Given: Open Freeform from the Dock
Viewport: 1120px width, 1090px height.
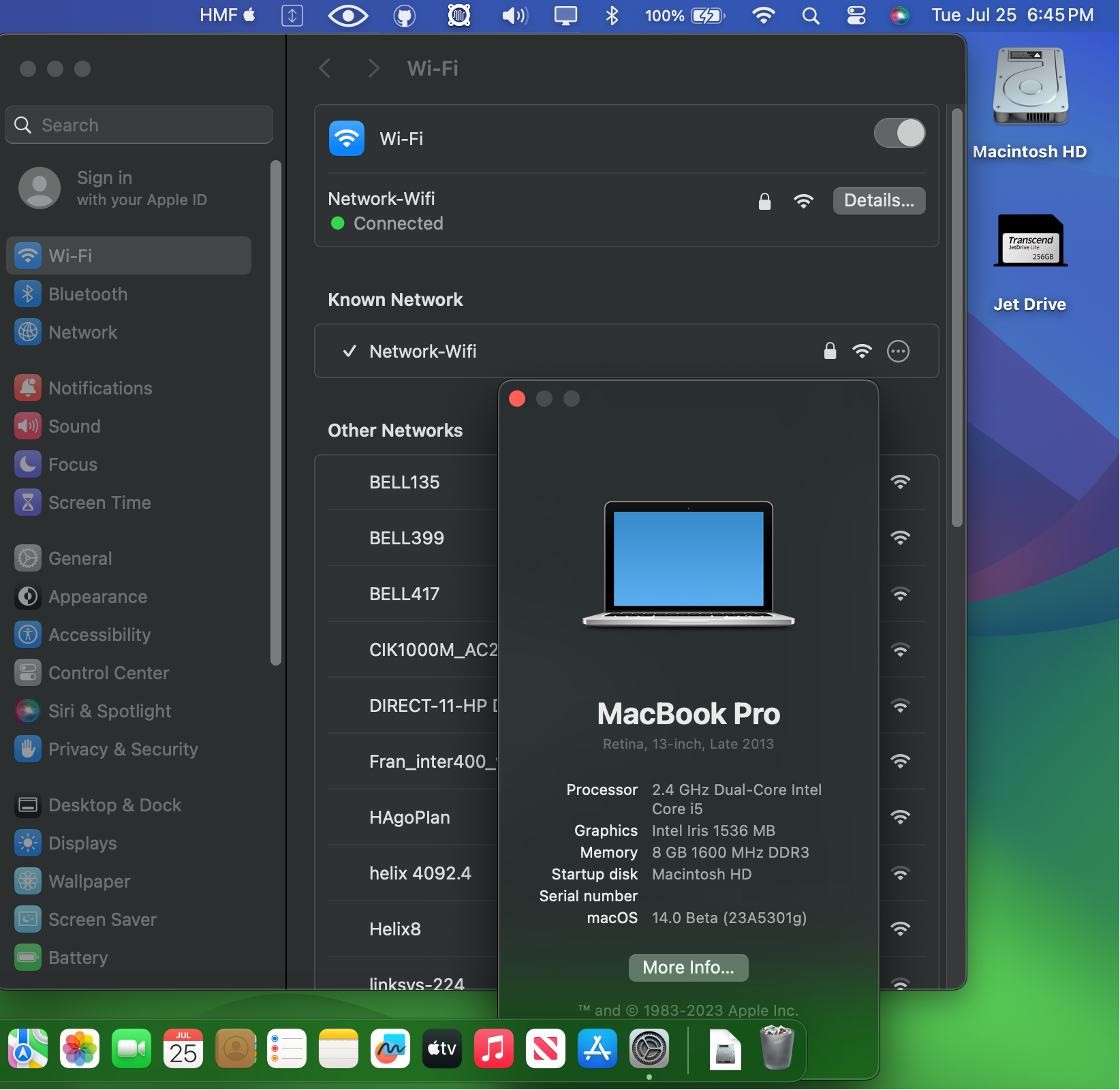Looking at the screenshot, I should (390, 1048).
